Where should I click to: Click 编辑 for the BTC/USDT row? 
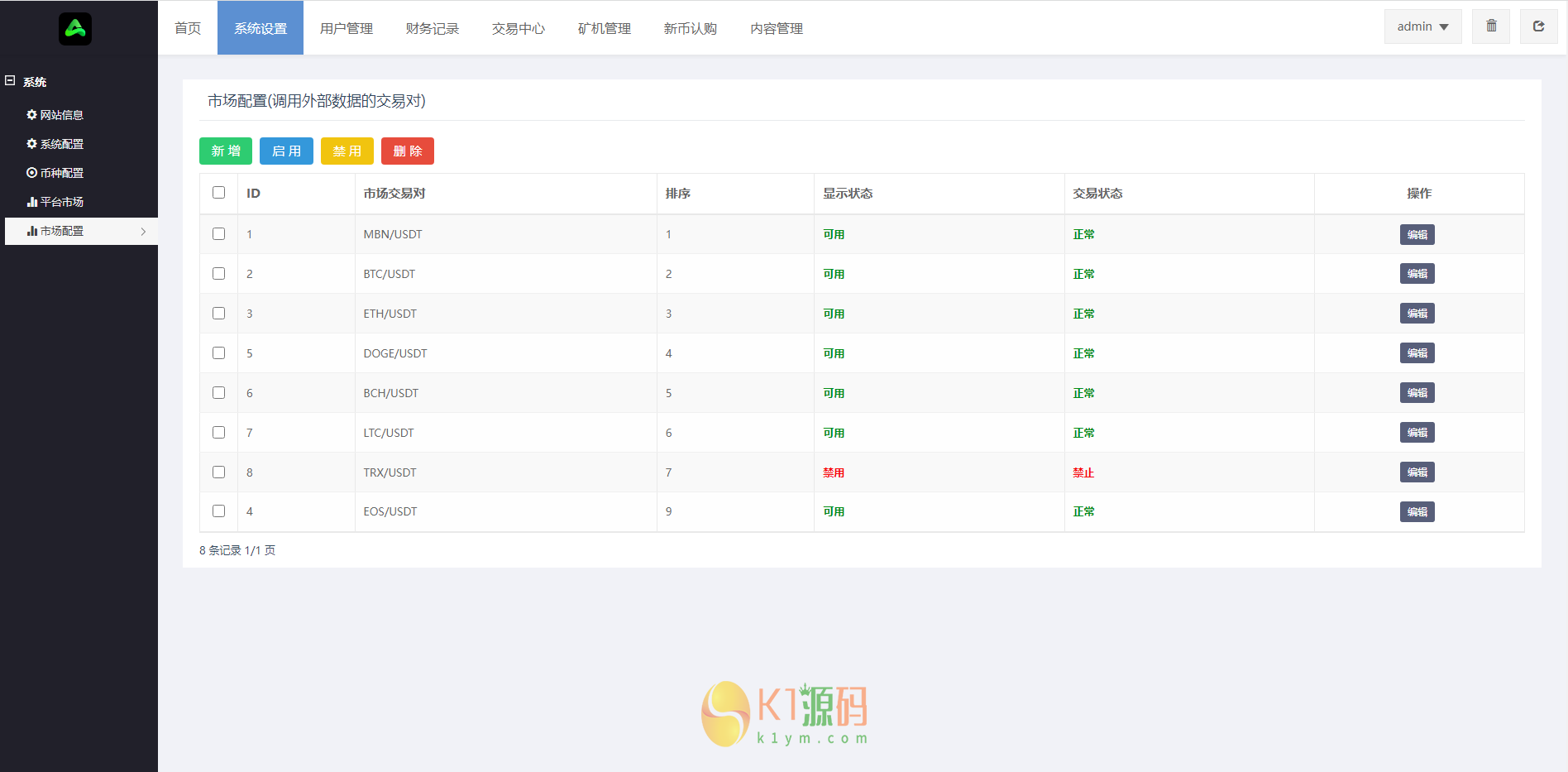tap(1417, 274)
